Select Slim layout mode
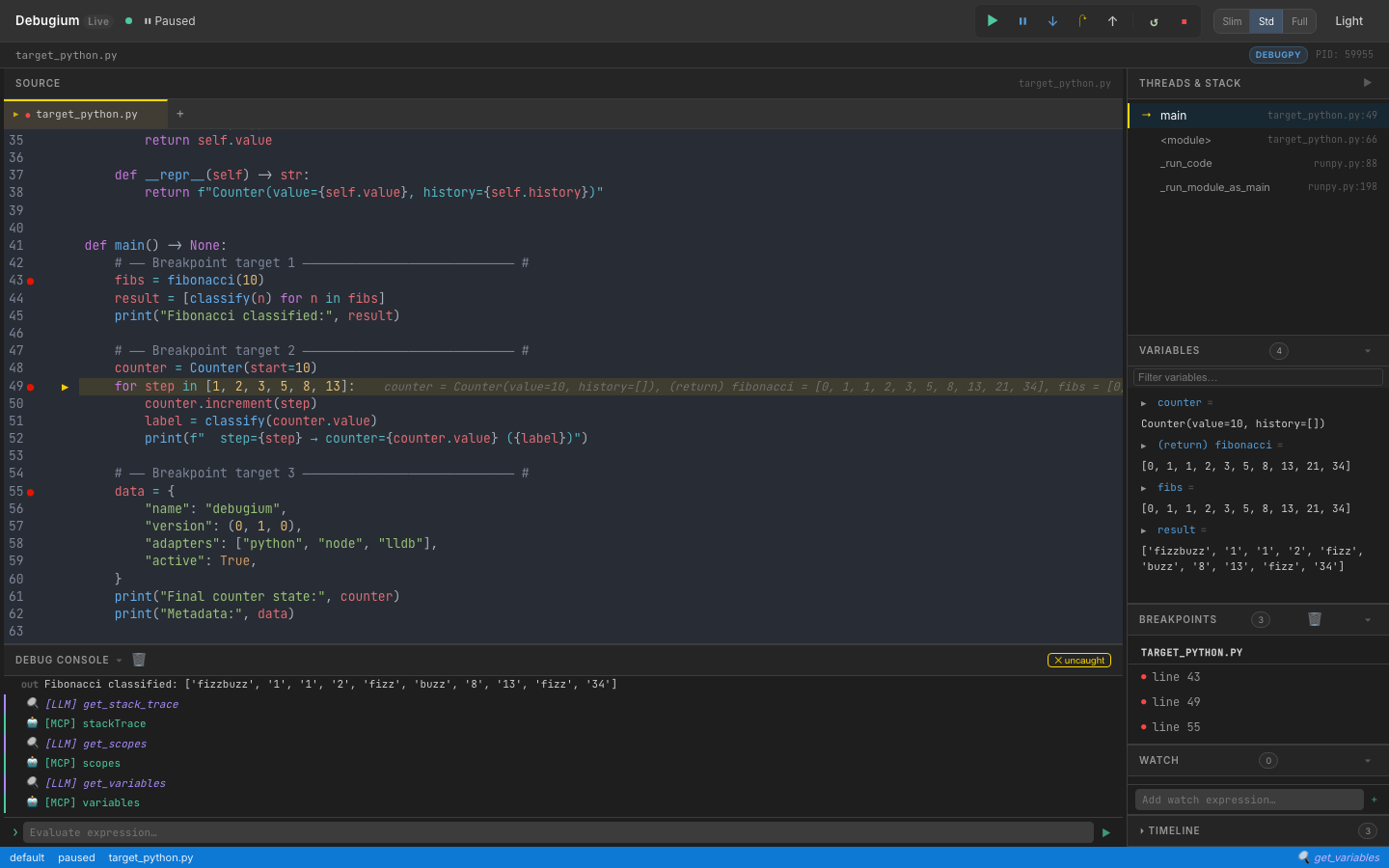 pos(1231,20)
